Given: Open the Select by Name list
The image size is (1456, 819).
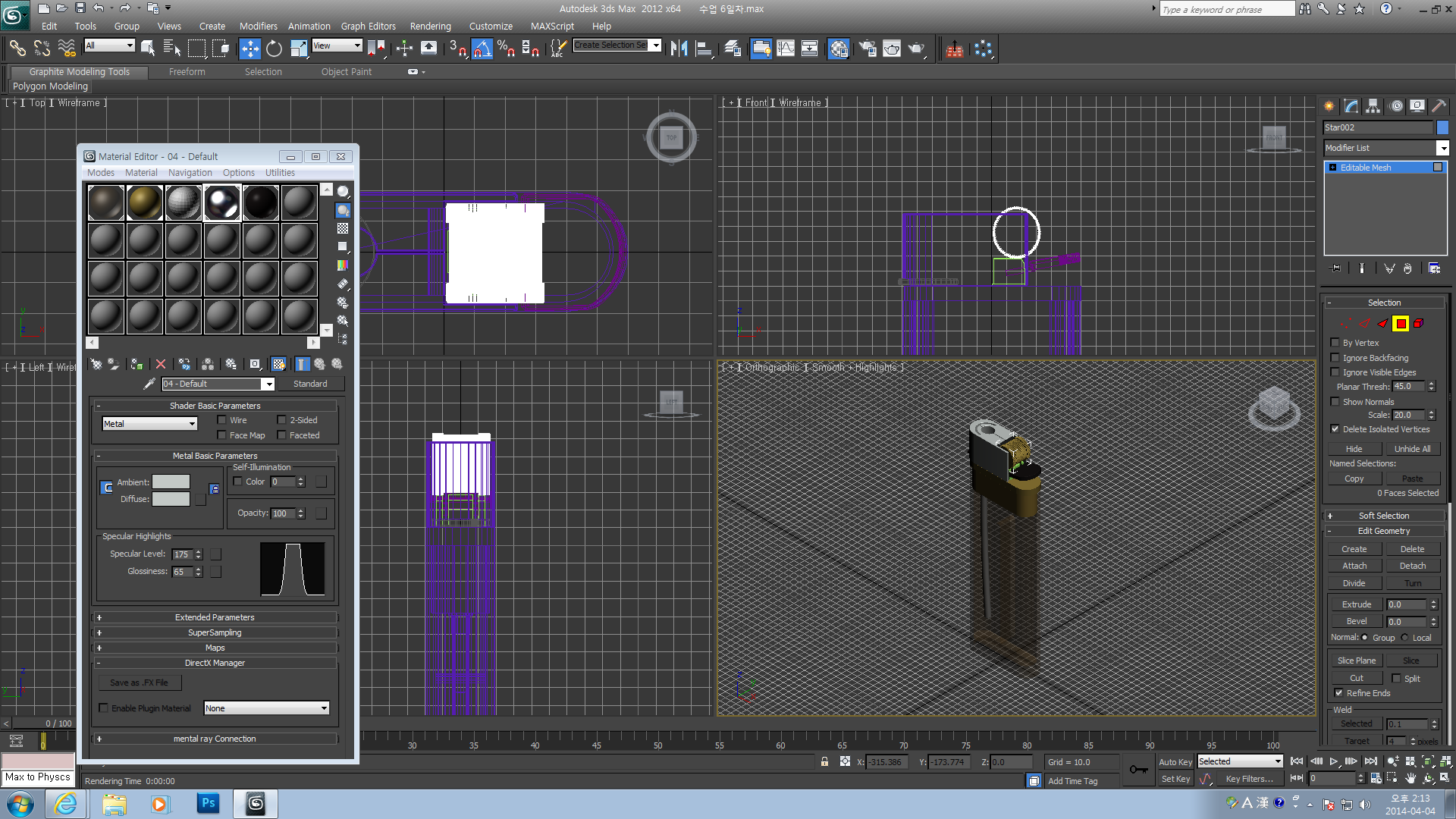Looking at the screenshot, I should (x=172, y=49).
